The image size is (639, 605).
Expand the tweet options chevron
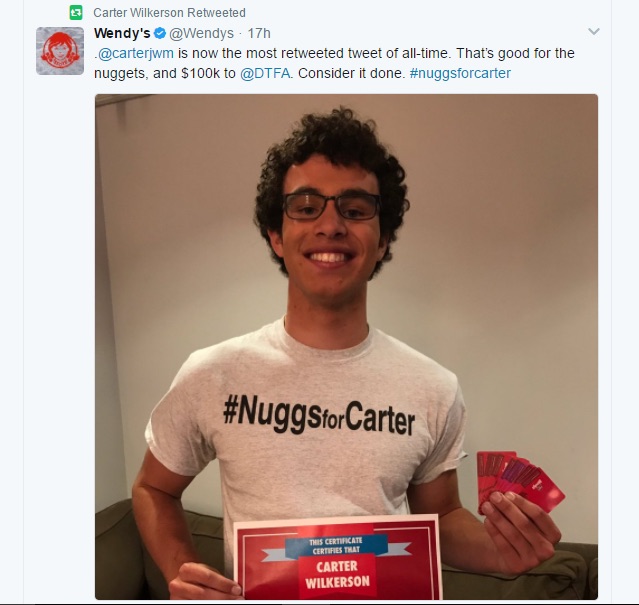click(x=594, y=31)
